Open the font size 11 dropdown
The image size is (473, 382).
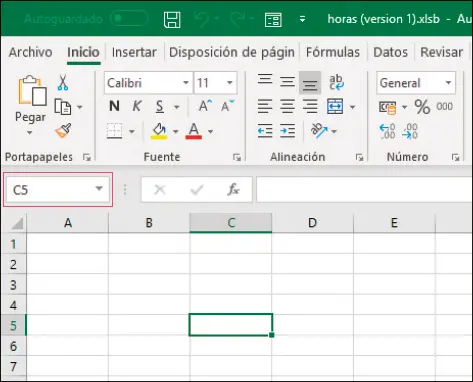[x=230, y=83]
